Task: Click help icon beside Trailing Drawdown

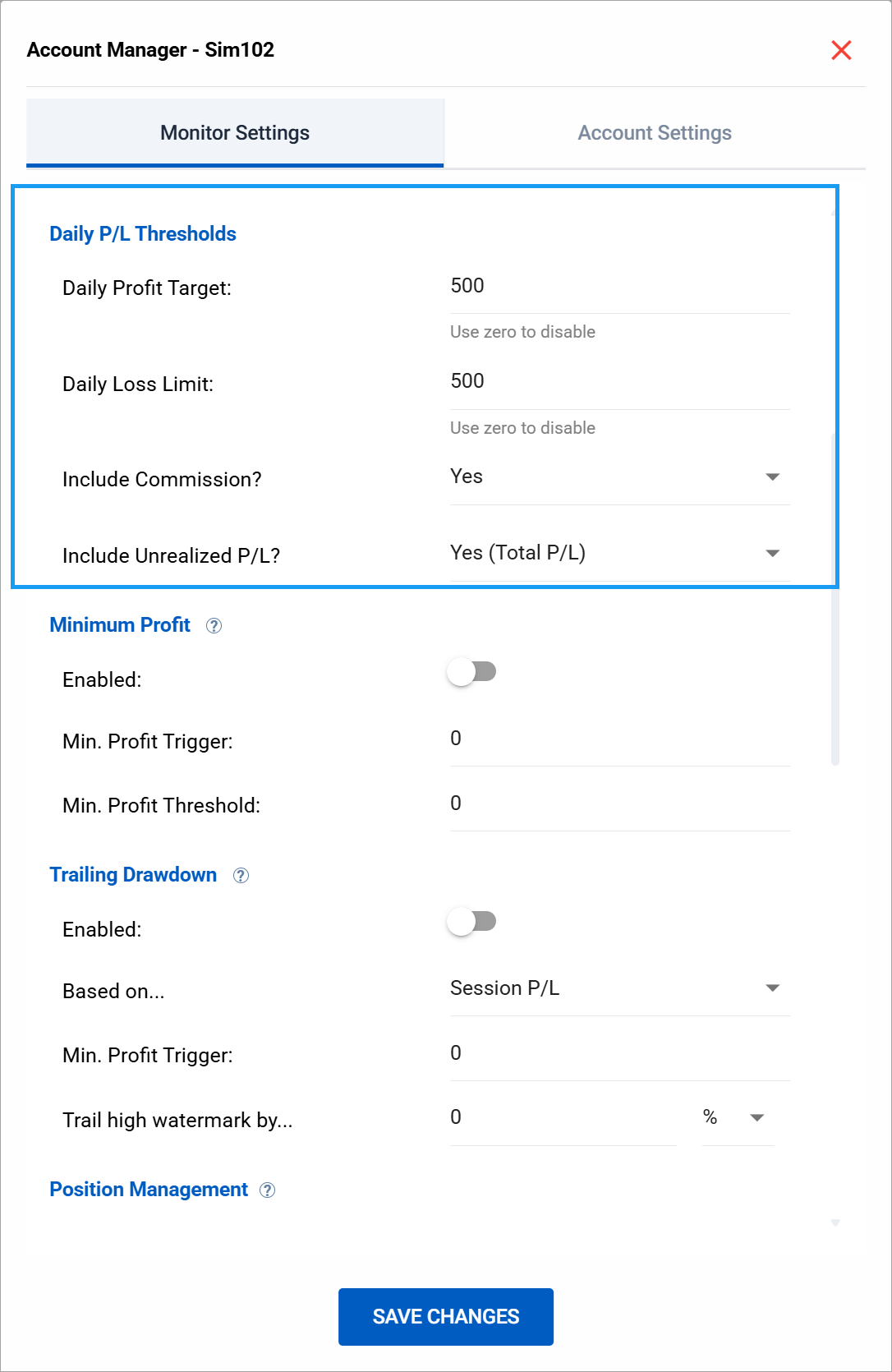Action: [241, 876]
